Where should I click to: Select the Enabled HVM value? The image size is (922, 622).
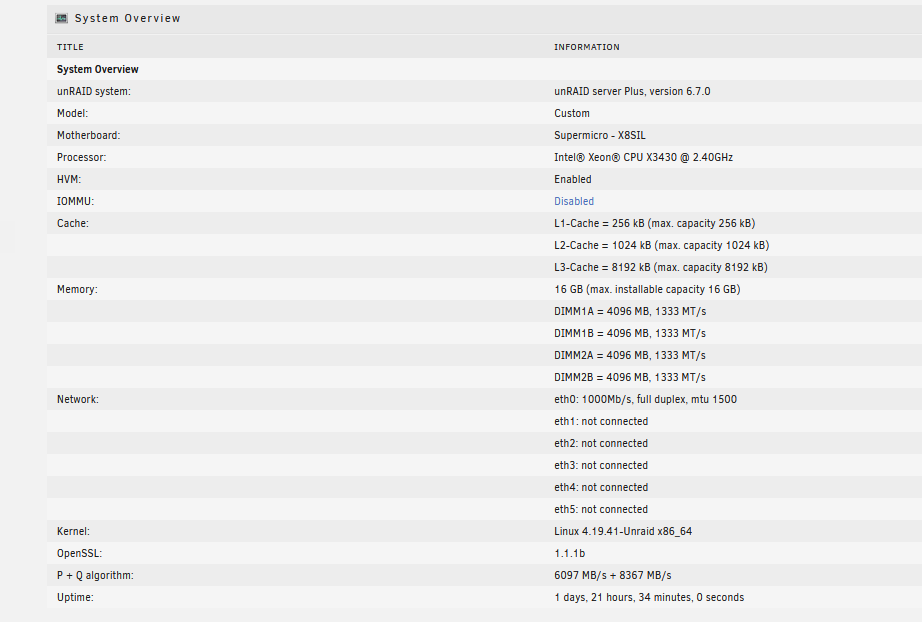coord(573,179)
